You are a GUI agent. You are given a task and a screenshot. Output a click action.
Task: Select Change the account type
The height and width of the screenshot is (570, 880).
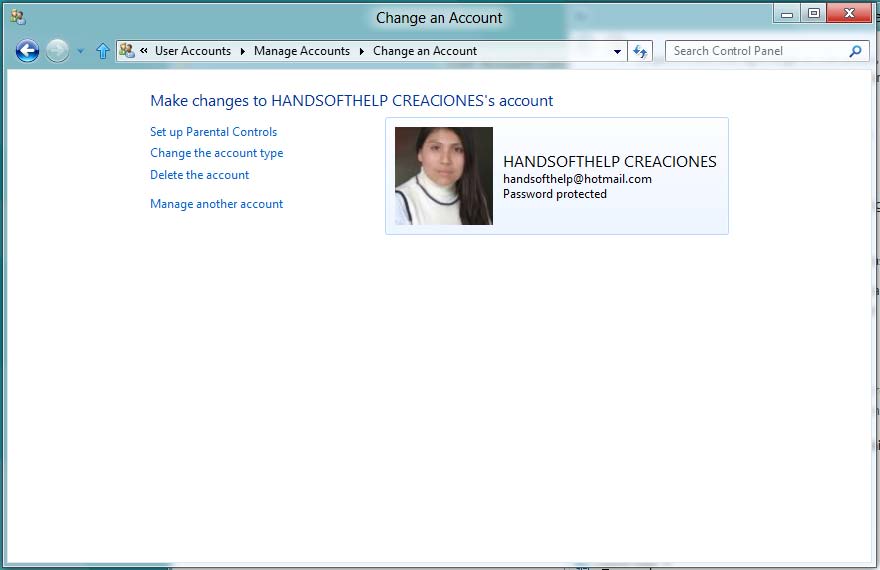pyautogui.click(x=216, y=153)
